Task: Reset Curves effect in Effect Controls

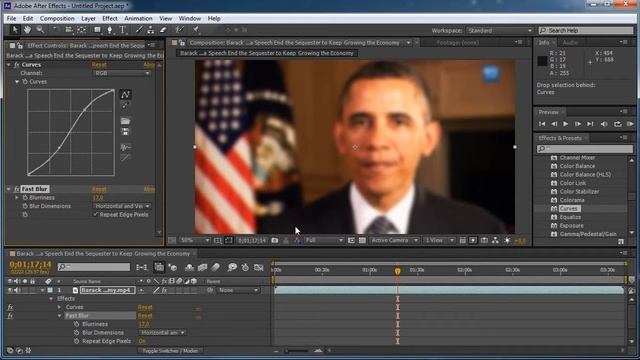Action: click(x=99, y=65)
